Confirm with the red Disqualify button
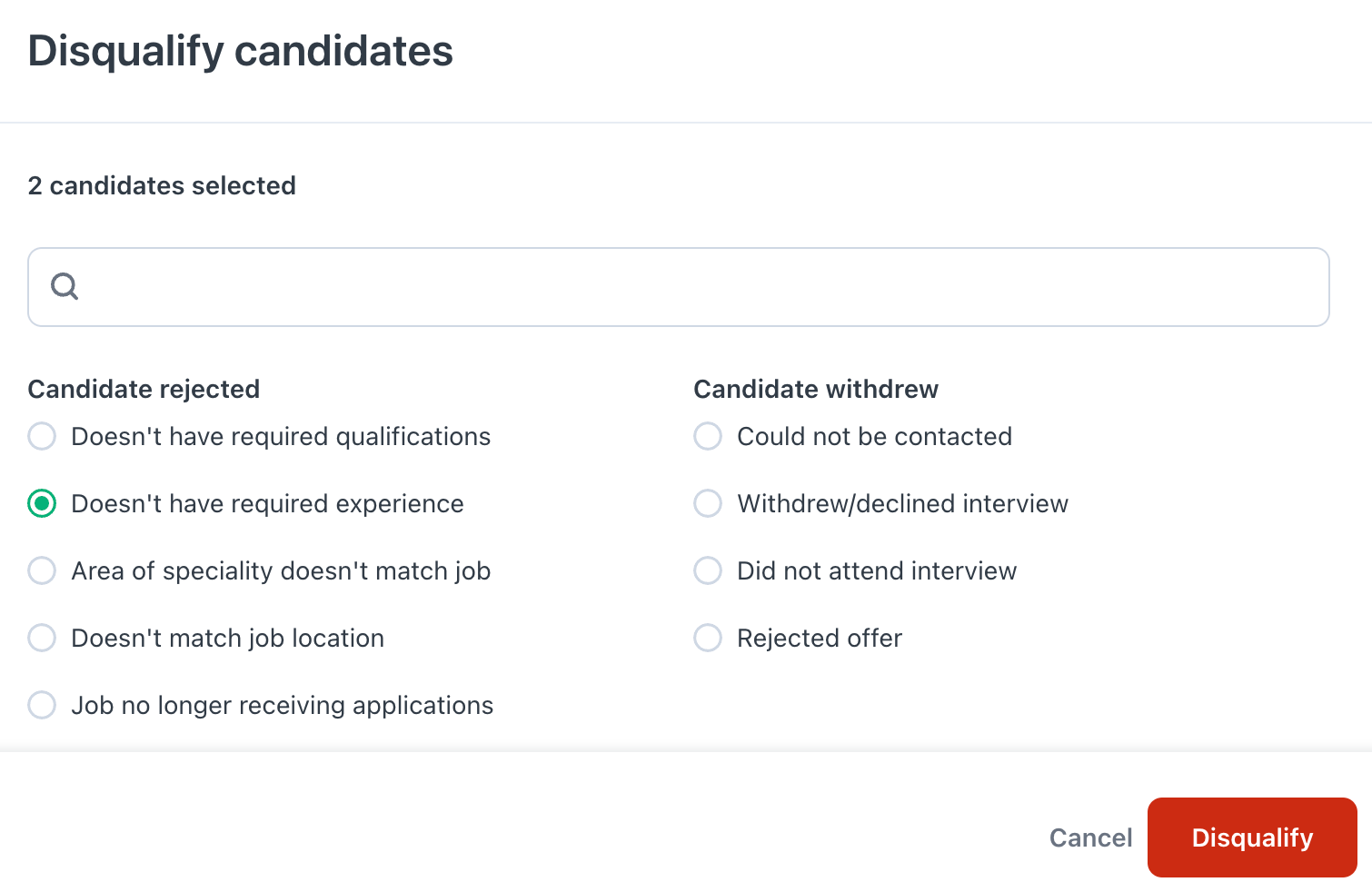 click(x=1252, y=837)
